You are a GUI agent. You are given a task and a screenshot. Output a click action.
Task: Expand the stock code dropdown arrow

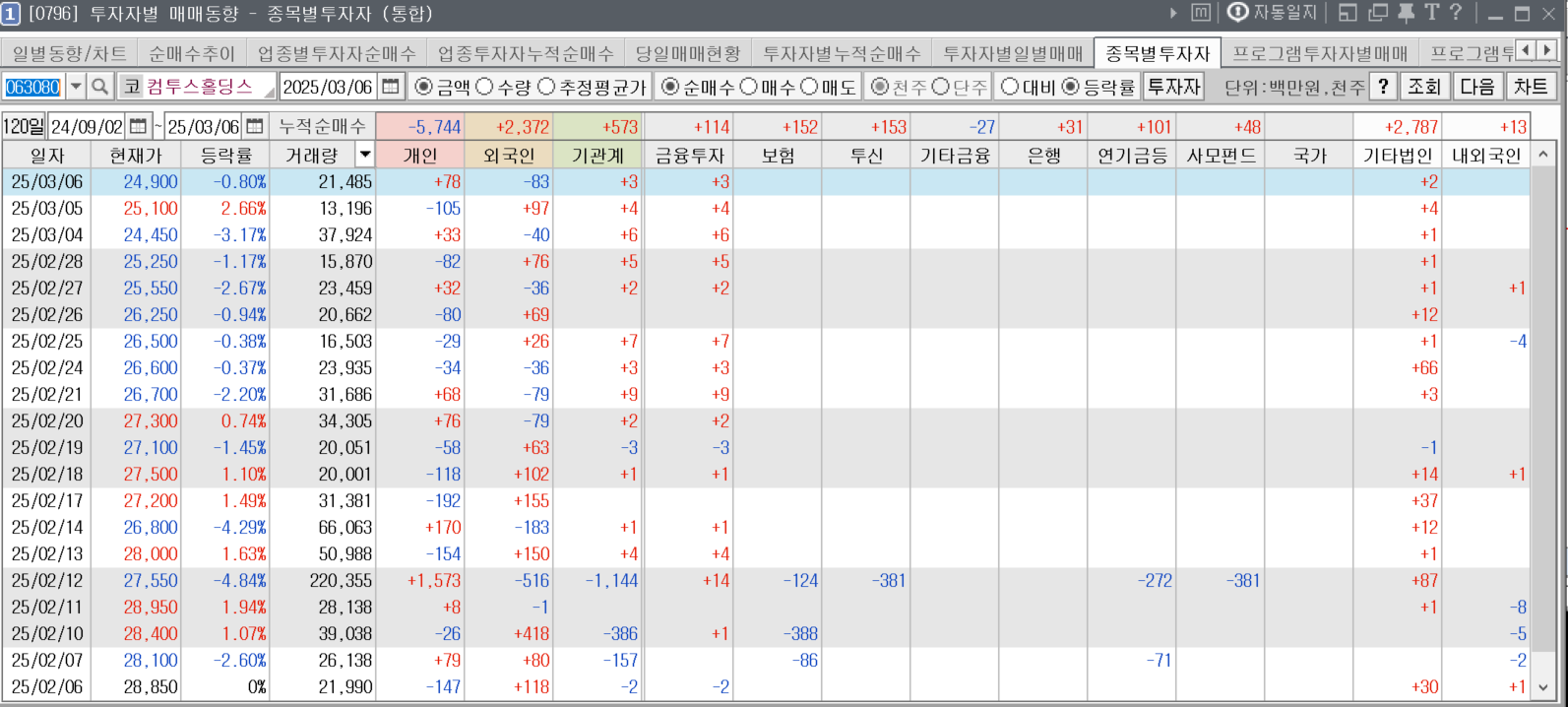pyautogui.click(x=76, y=87)
